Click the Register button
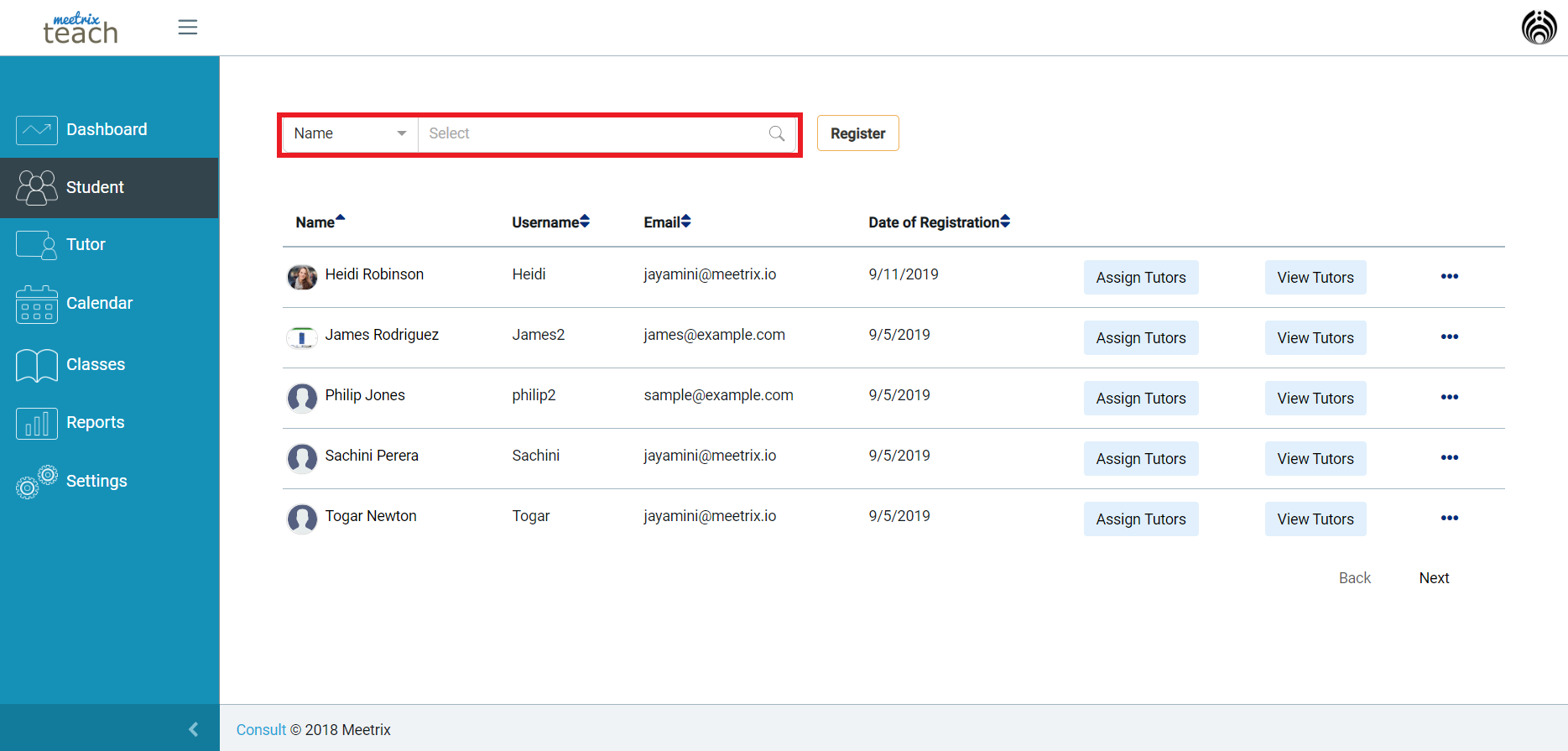 click(857, 133)
